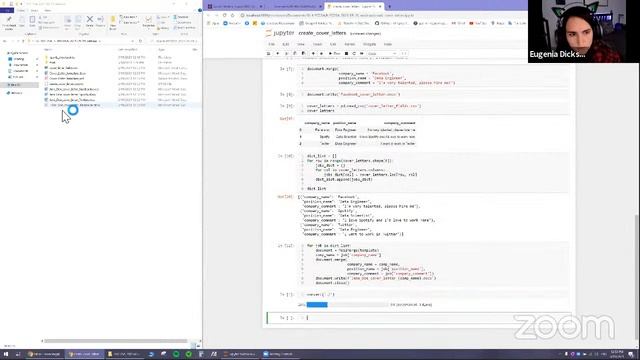Go up one folder in Explorer
Viewport: 640px width, 360px height.
tap(24, 41)
